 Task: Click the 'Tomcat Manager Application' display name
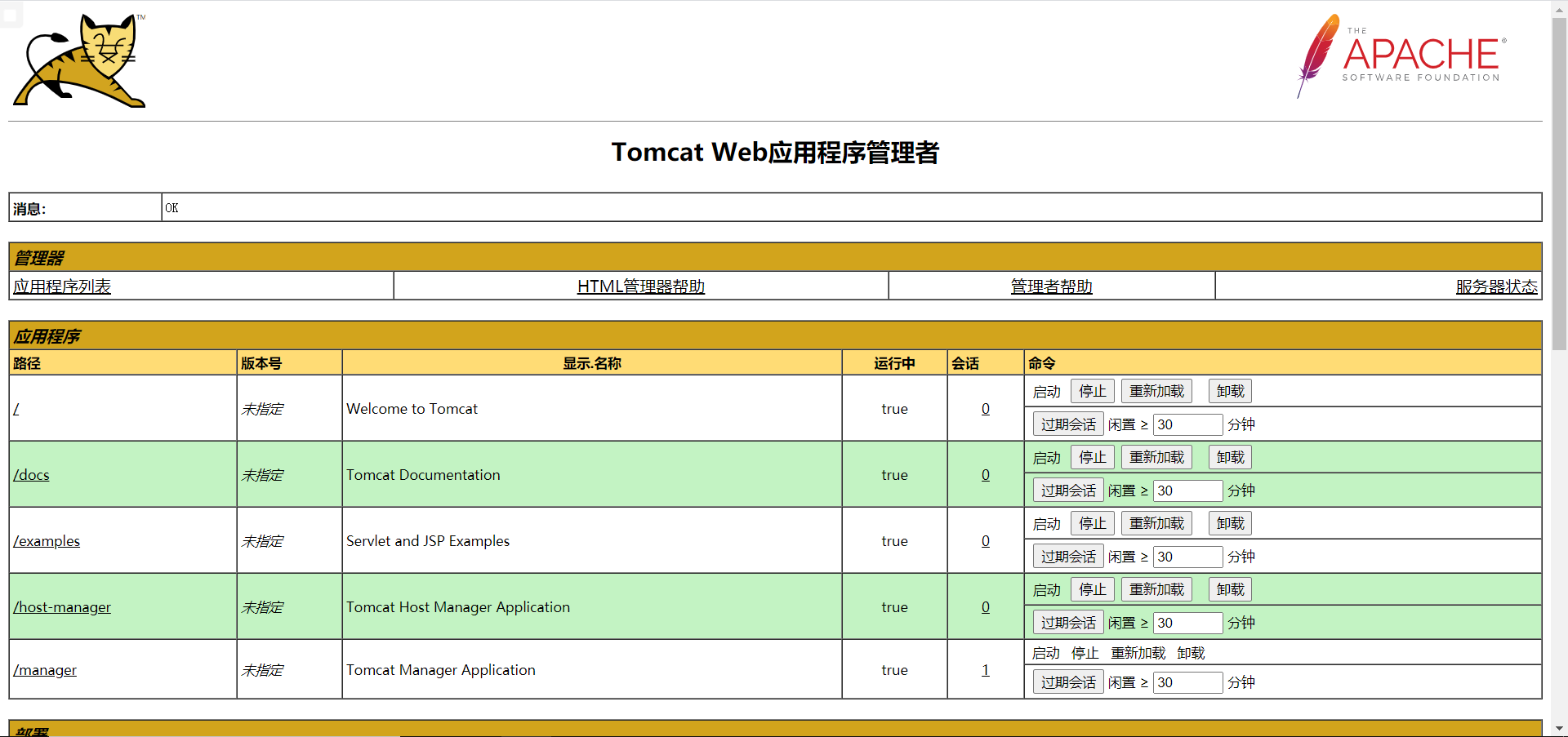(x=441, y=670)
